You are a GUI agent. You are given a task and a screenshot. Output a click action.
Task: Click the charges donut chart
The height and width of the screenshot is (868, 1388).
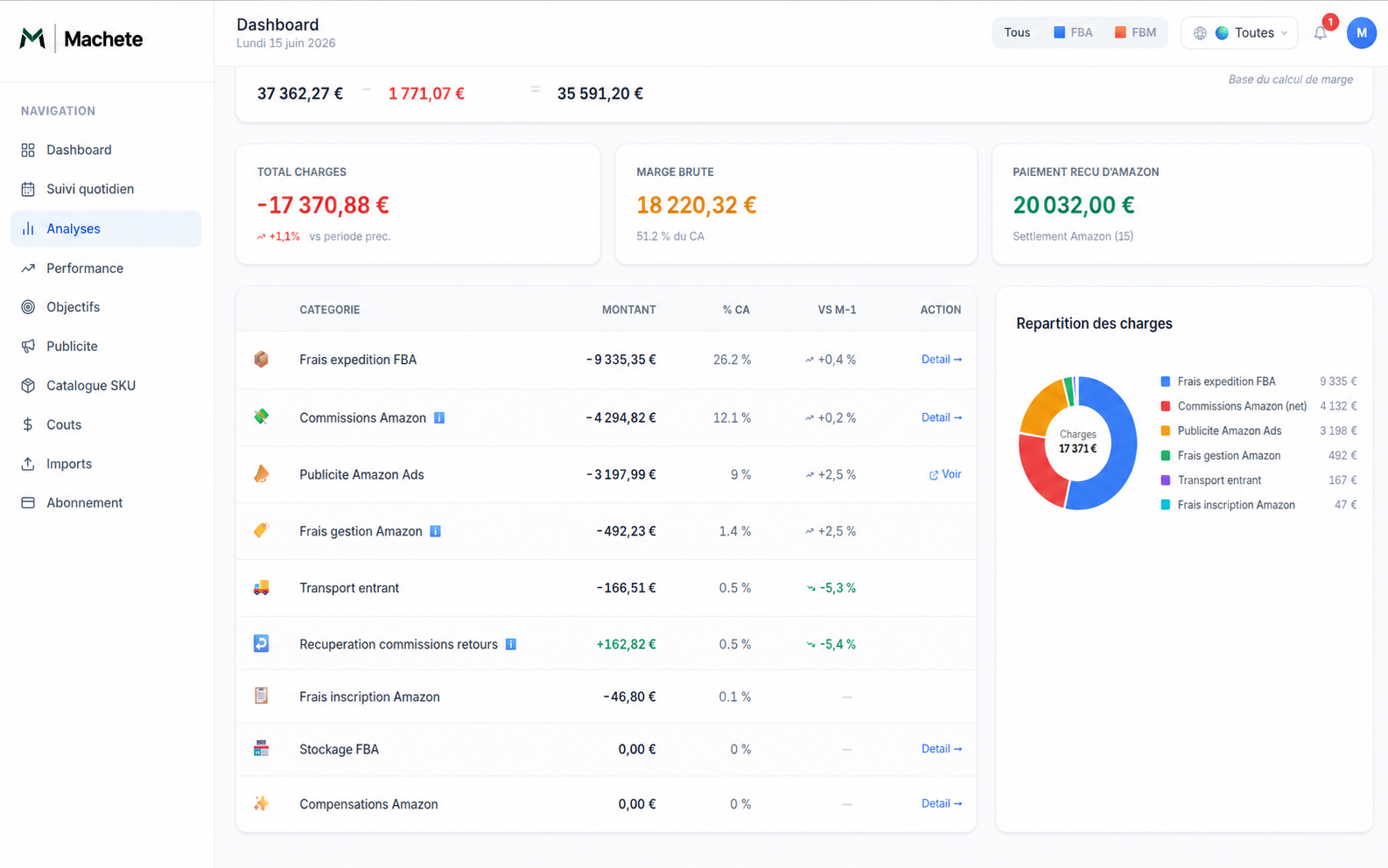(1077, 443)
